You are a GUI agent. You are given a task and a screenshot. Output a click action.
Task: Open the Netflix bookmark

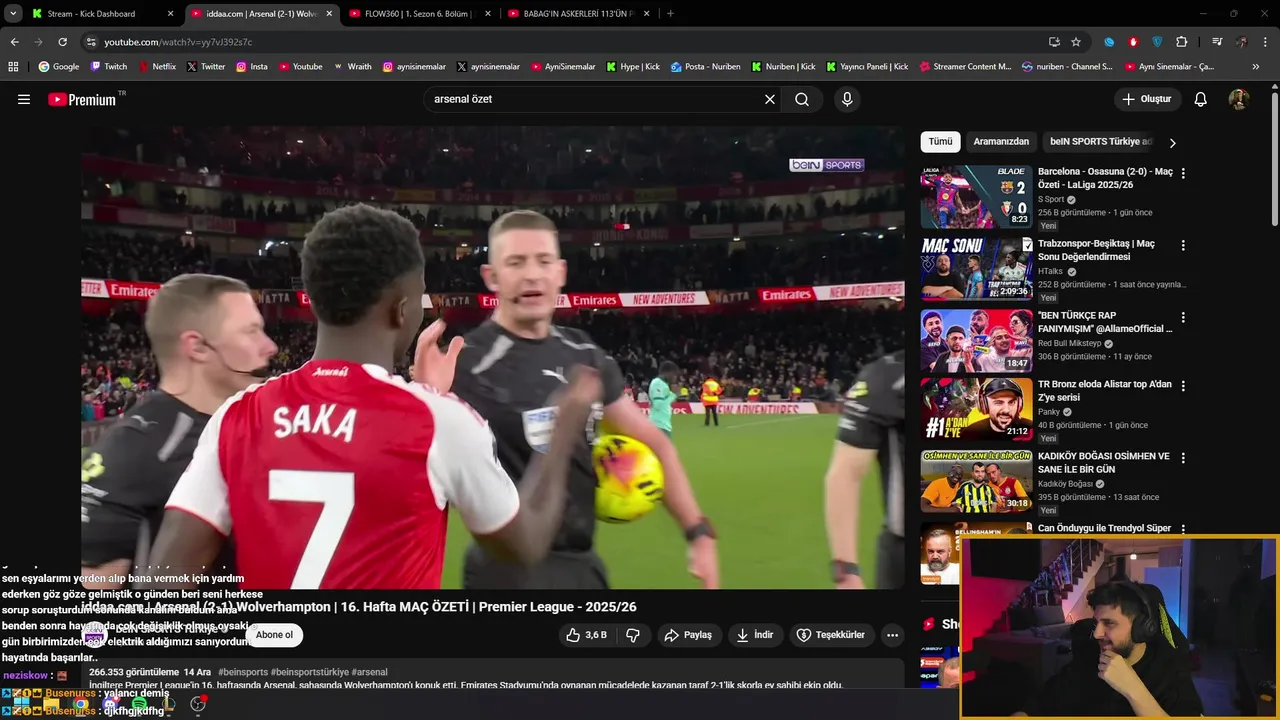156,67
